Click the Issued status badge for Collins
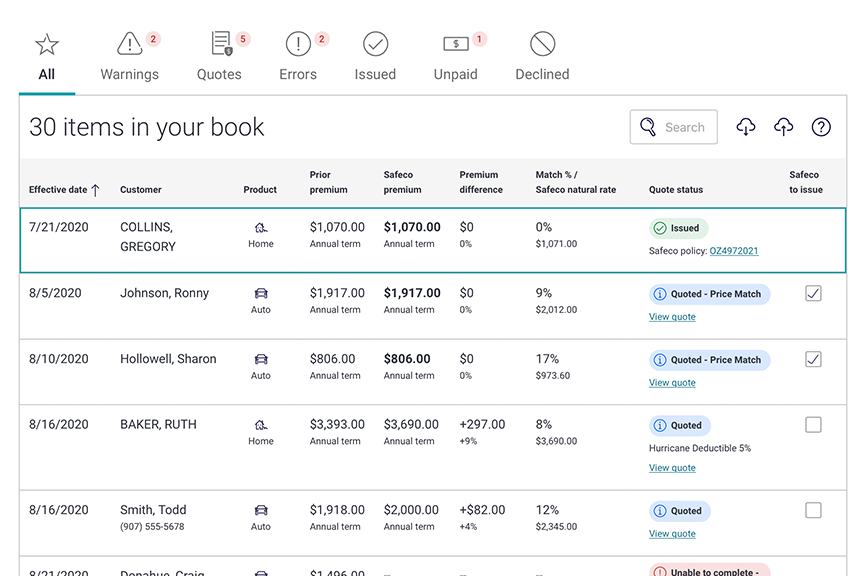 click(x=678, y=228)
